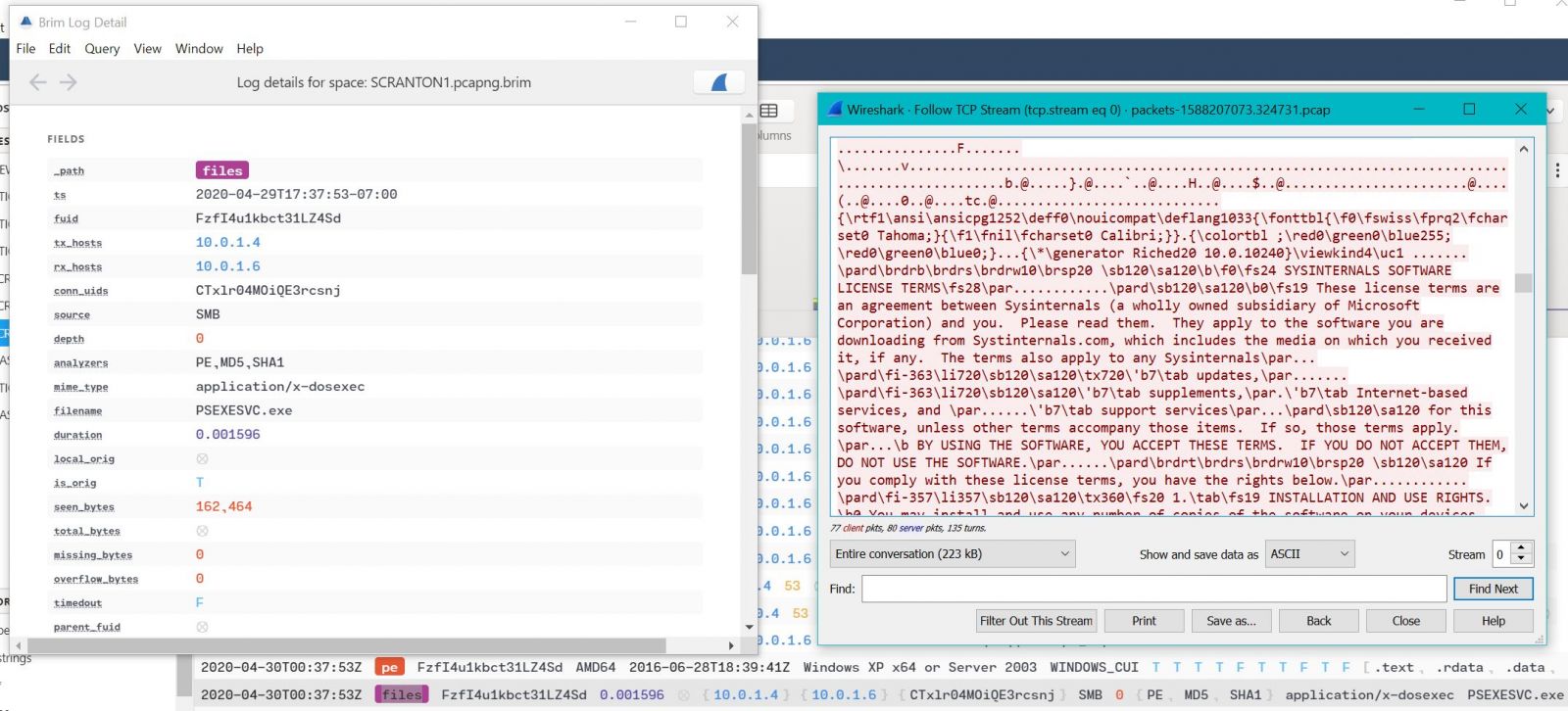Open the File menu in Brim Log Detail
1568x711 pixels.
pyautogui.click(x=25, y=48)
